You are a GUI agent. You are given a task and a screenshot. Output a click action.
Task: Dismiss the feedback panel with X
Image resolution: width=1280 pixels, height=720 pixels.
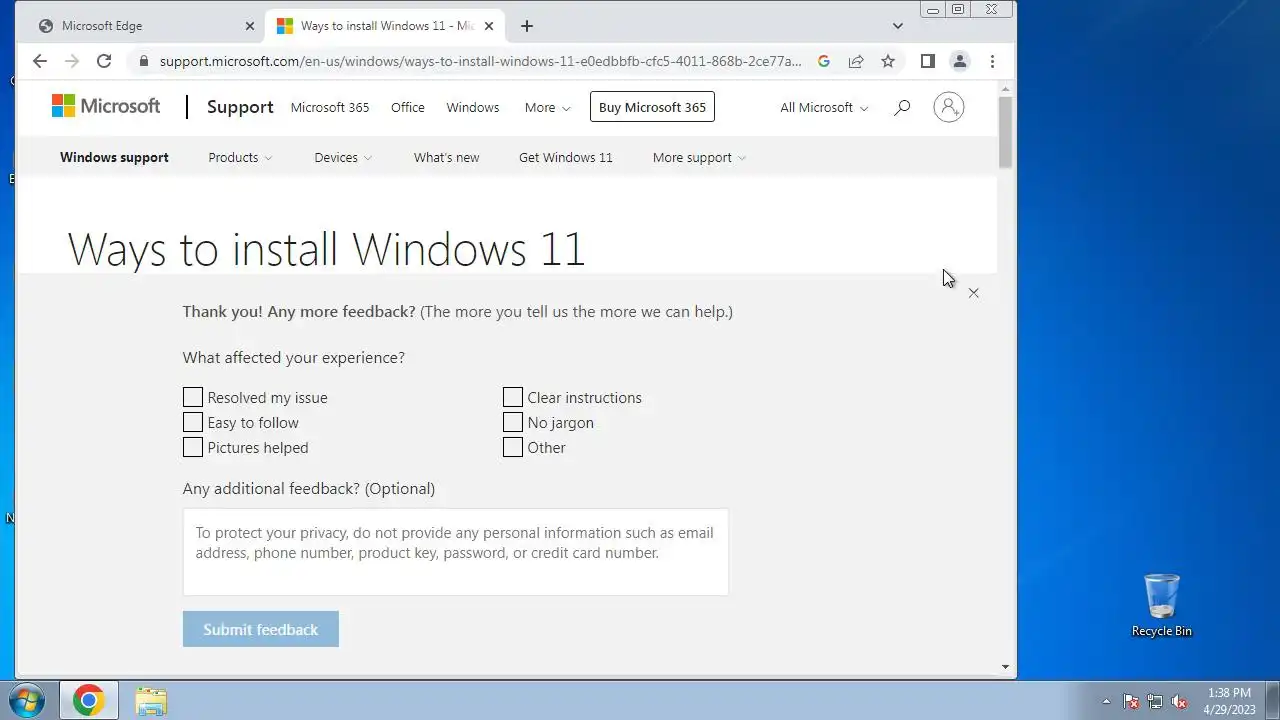(x=973, y=293)
